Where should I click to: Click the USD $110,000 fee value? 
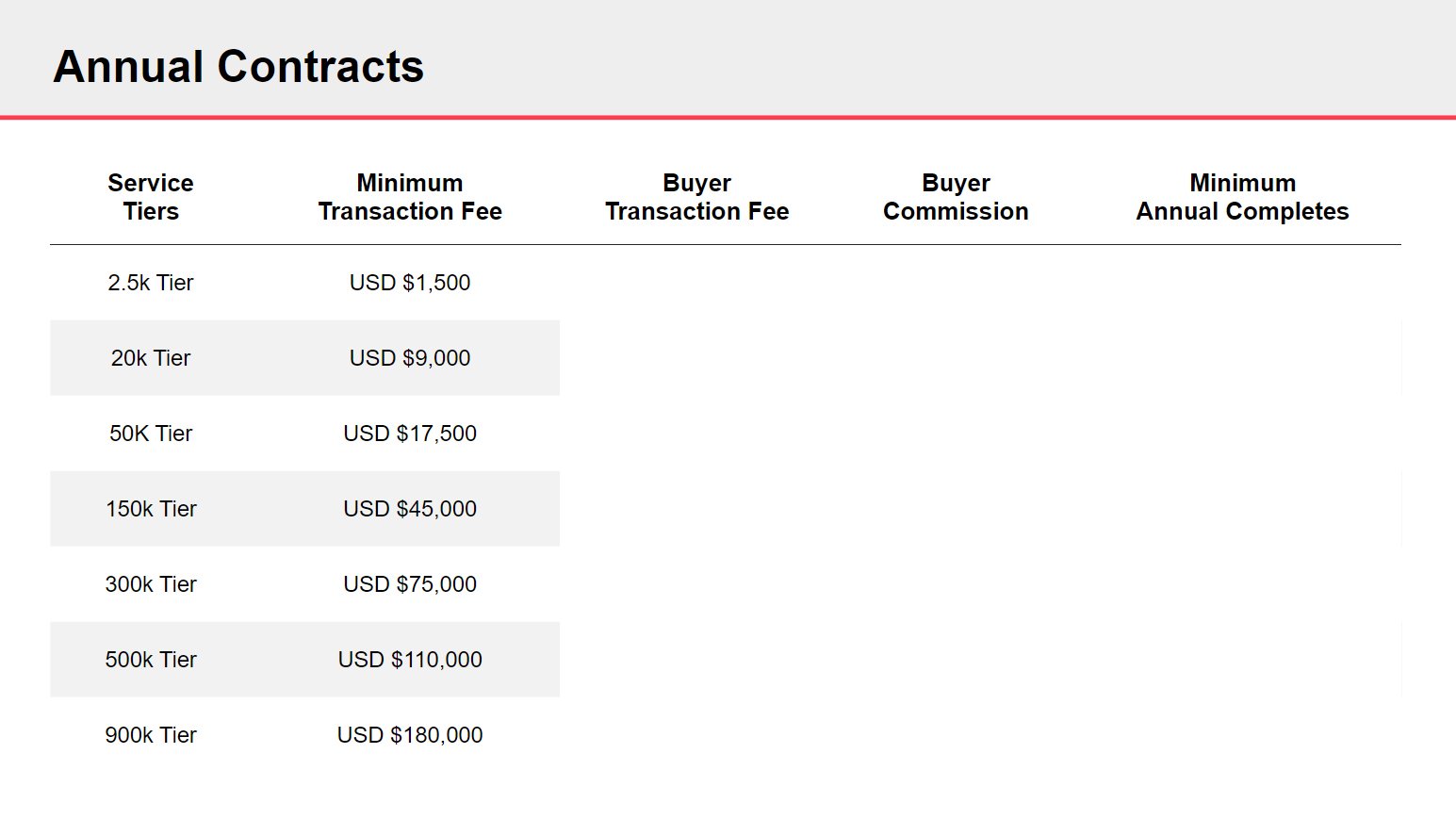pos(410,660)
